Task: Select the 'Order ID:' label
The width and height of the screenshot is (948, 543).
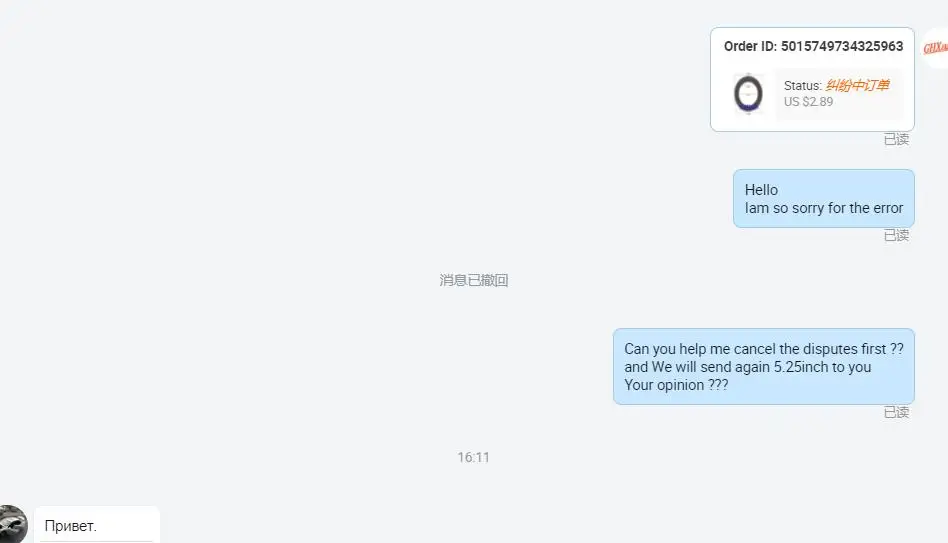Action: pyautogui.click(x=750, y=47)
